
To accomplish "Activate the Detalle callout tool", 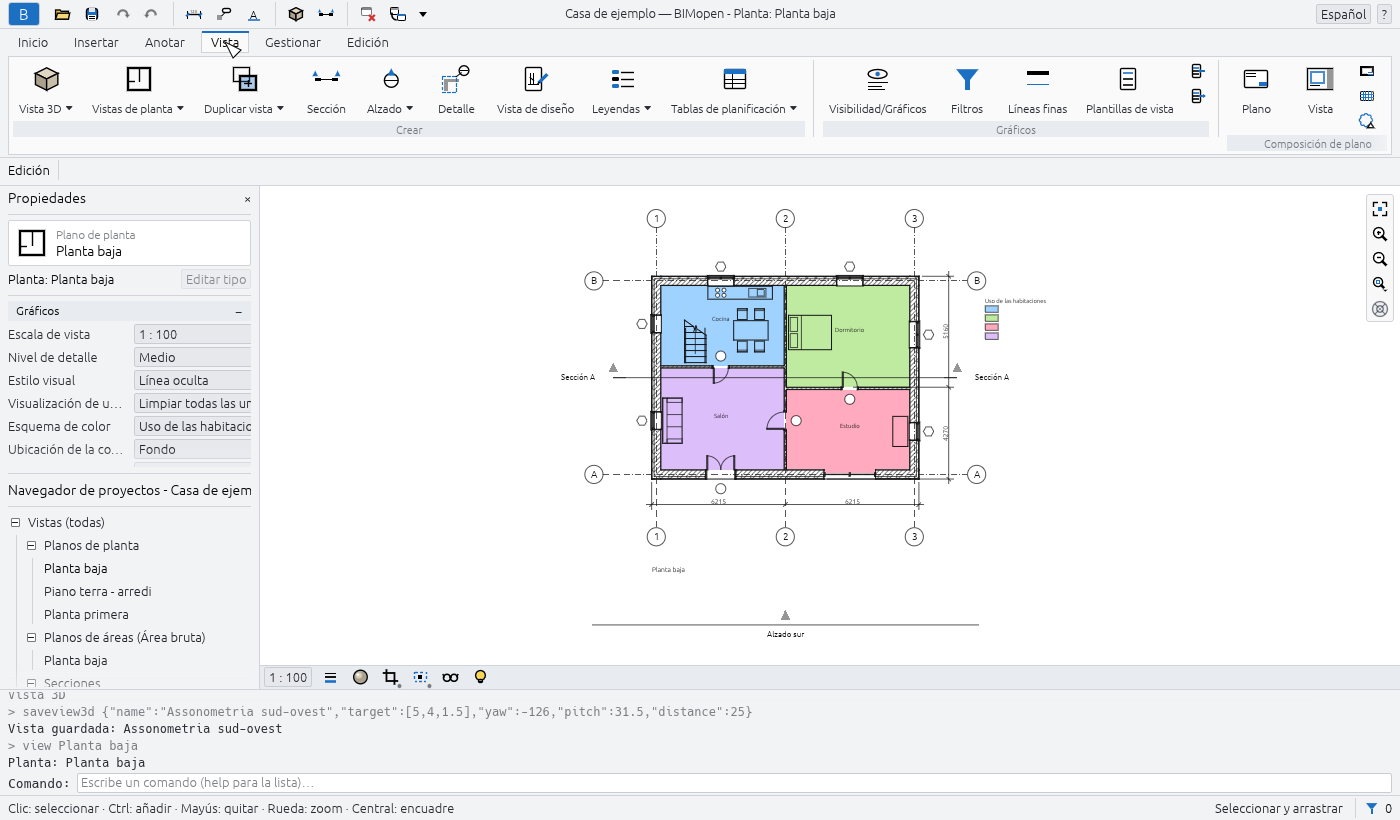I will point(456,90).
